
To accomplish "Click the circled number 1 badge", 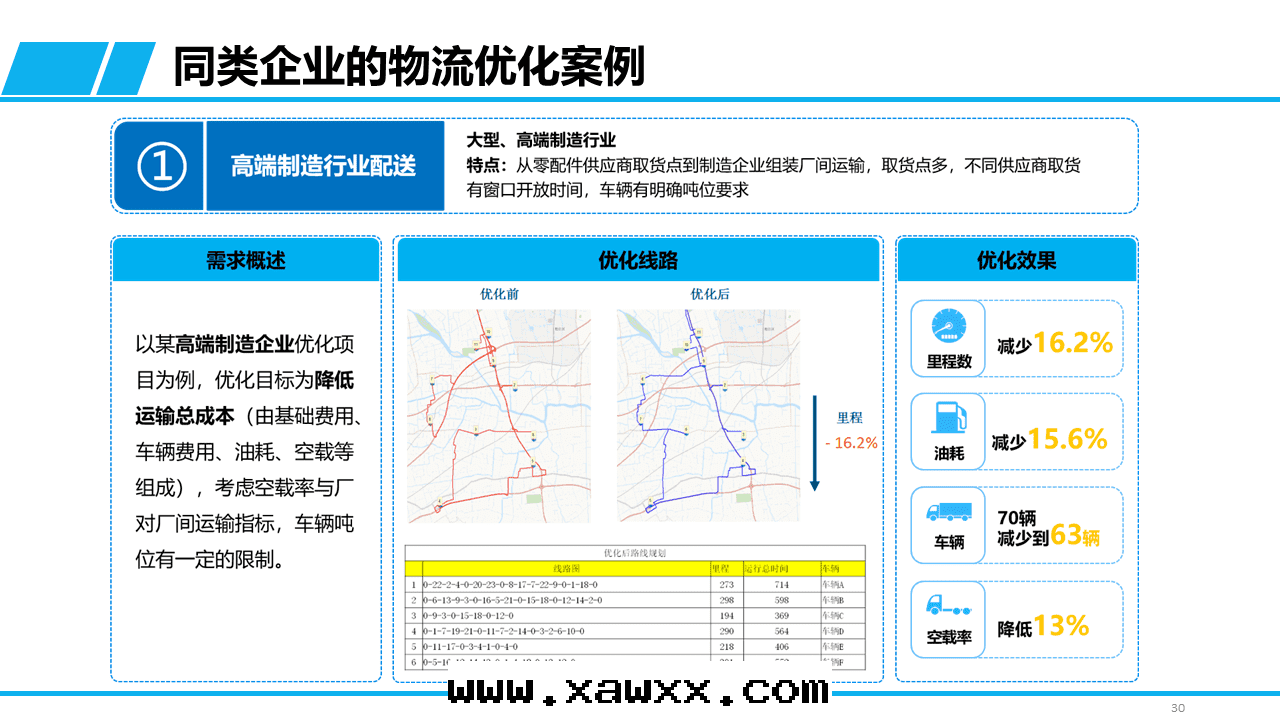I will 161,166.
